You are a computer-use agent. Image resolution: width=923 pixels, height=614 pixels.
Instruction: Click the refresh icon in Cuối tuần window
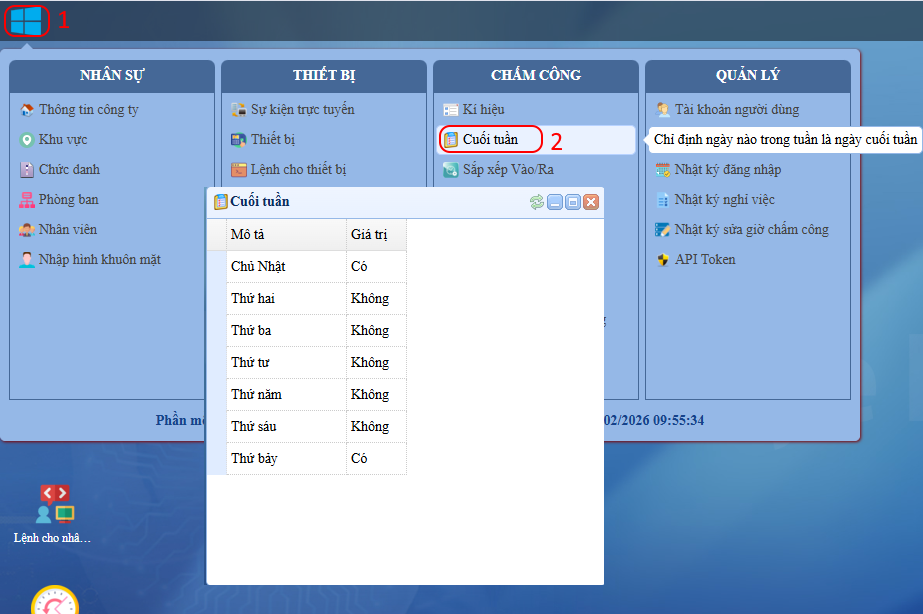click(x=537, y=202)
